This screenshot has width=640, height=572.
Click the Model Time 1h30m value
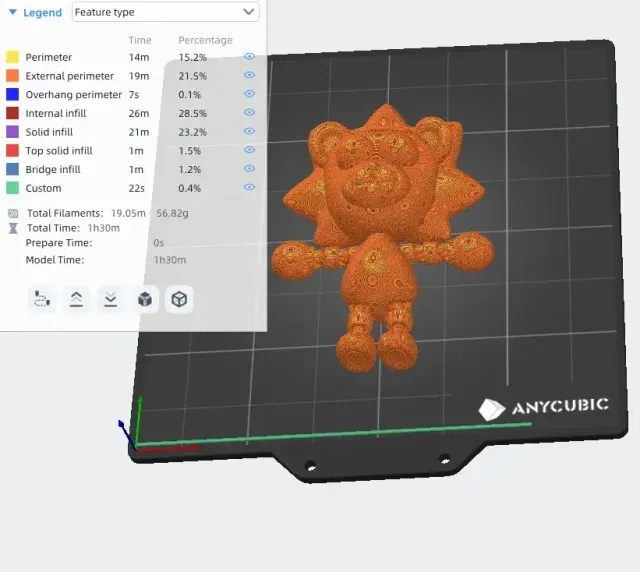click(170, 260)
